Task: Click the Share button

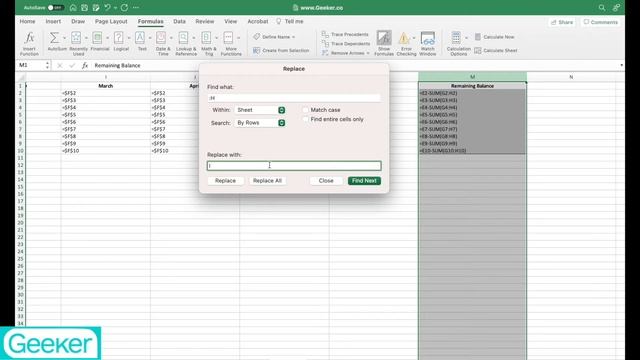Action: (x=562, y=22)
